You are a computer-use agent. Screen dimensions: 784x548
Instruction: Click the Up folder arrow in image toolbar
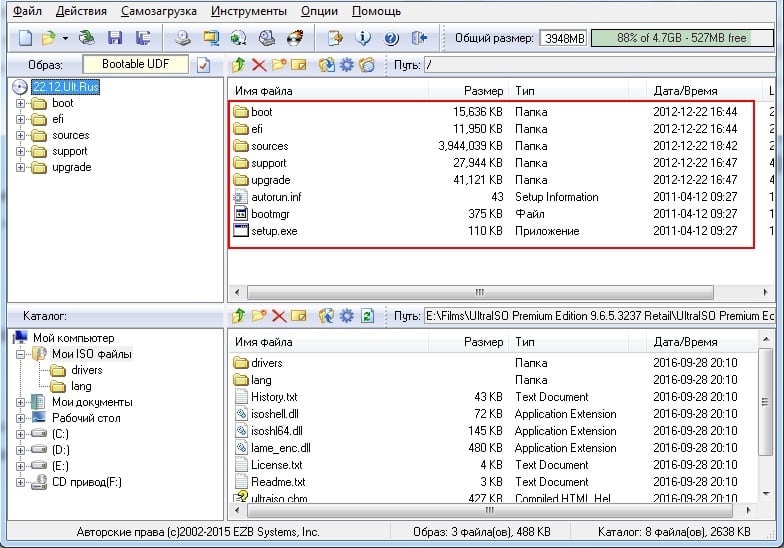tap(238, 65)
